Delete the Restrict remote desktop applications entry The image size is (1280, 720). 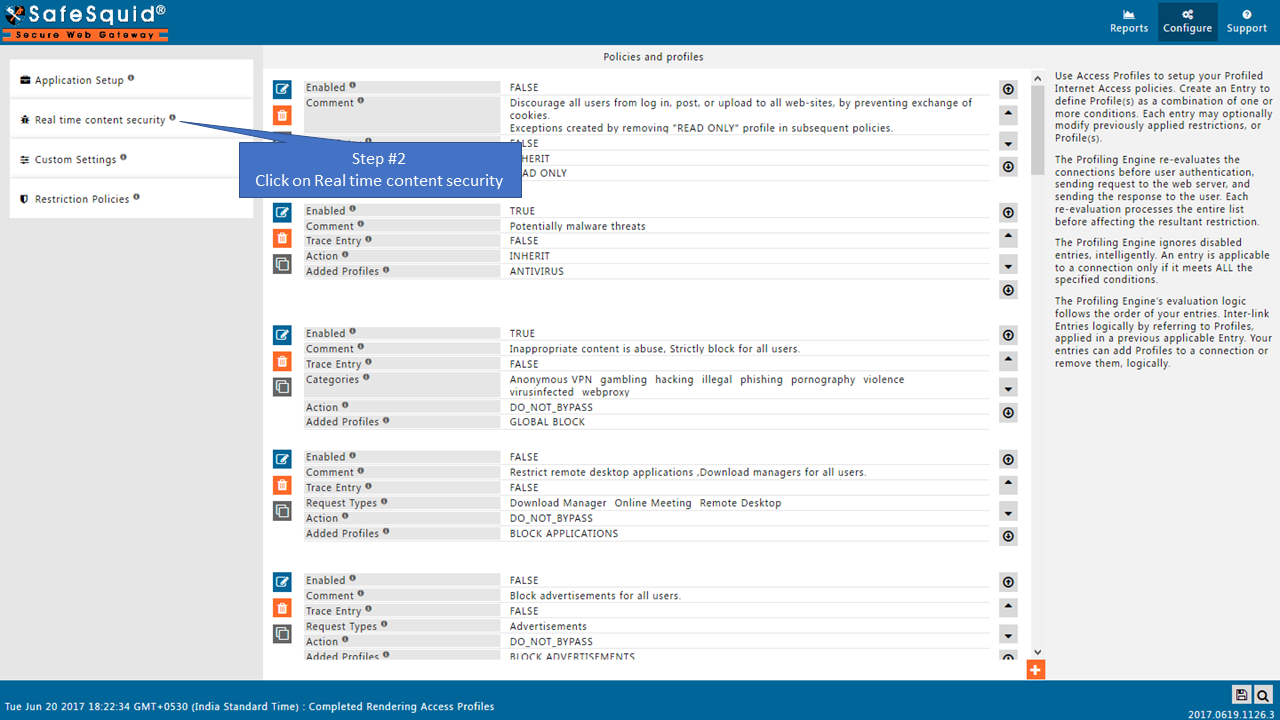282,485
